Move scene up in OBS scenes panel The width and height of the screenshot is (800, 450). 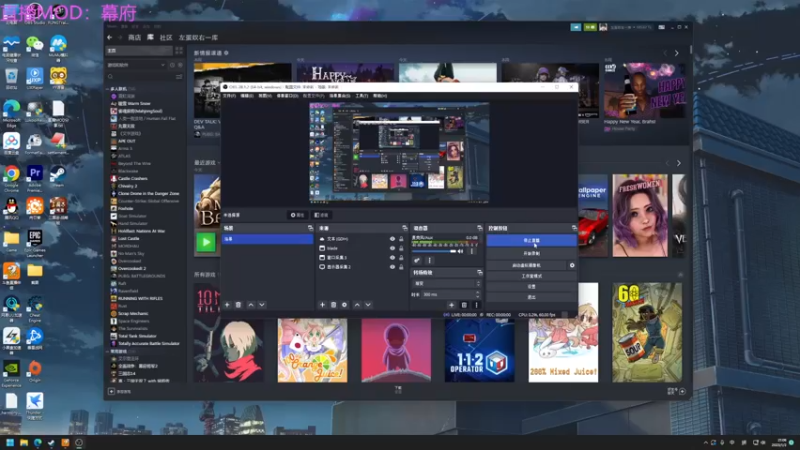tap(251, 305)
